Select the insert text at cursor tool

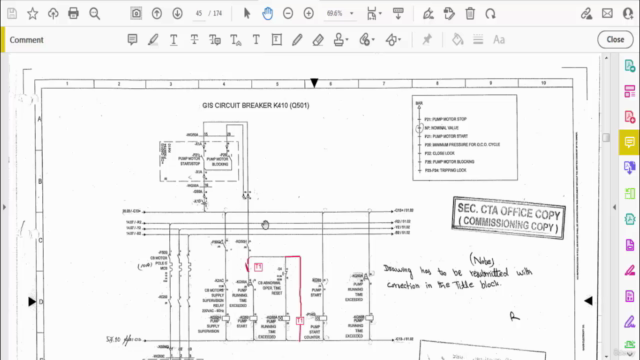[236, 40]
